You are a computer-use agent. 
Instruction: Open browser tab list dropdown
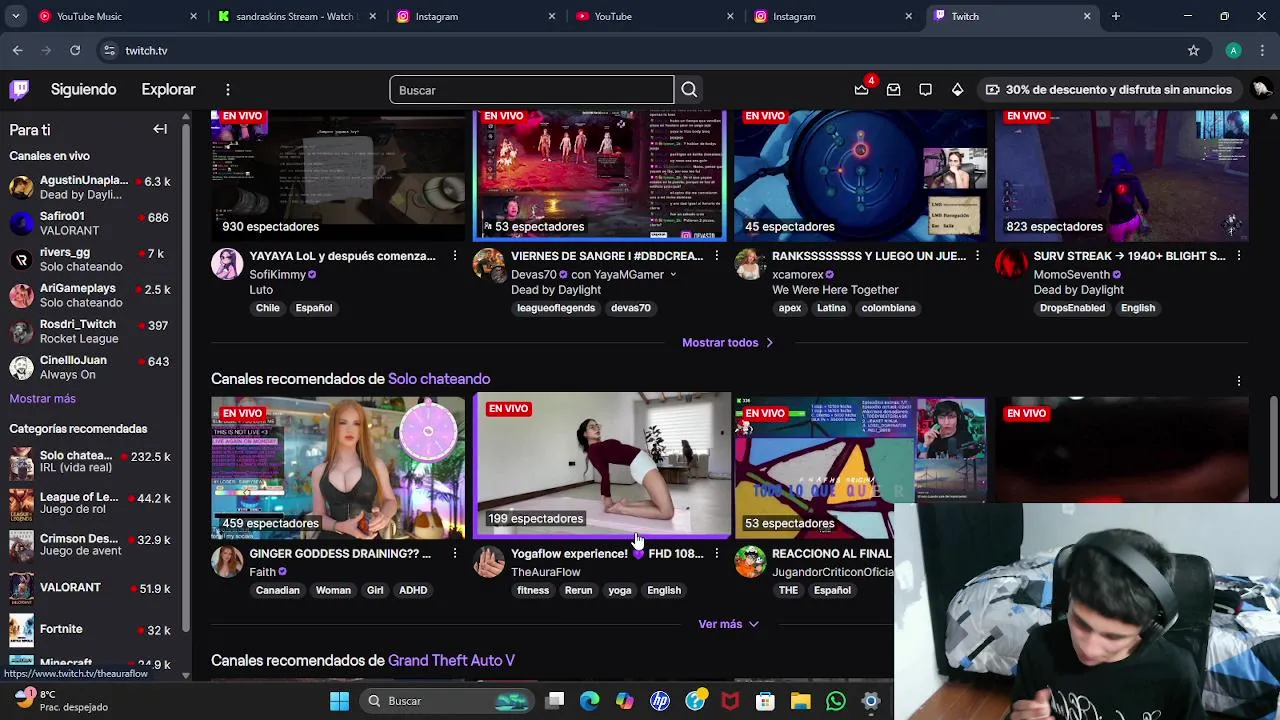click(x=15, y=16)
